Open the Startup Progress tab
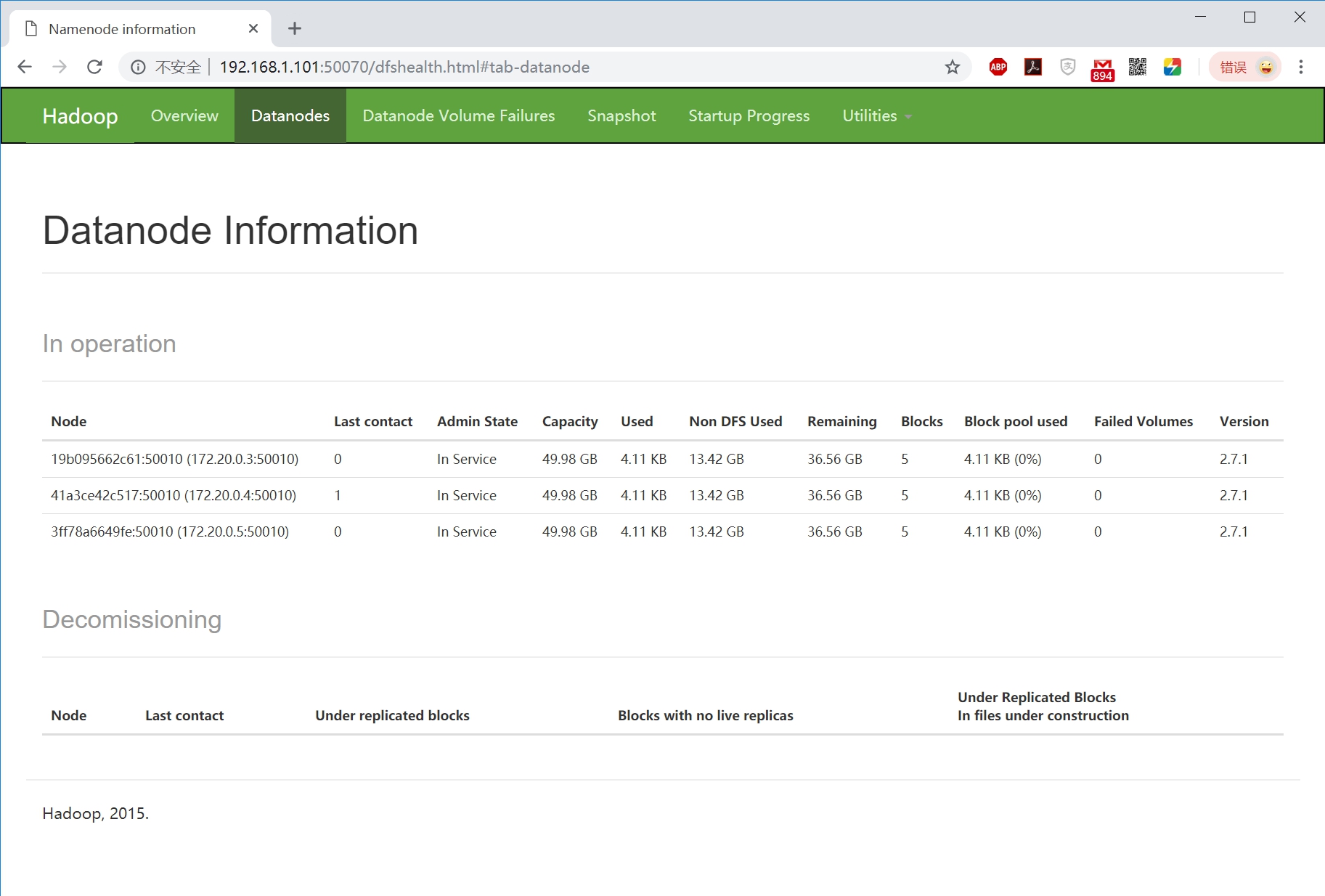This screenshot has height=896, width=1325. (x=749, y=115)
